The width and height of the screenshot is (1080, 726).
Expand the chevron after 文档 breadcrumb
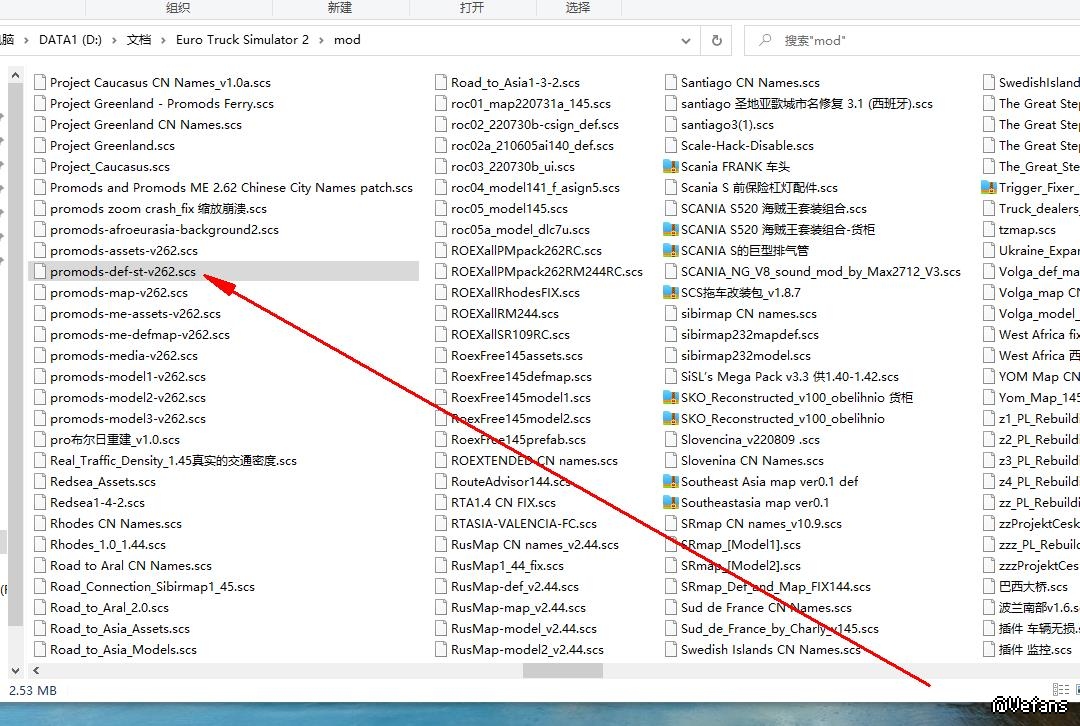point(163,41)
